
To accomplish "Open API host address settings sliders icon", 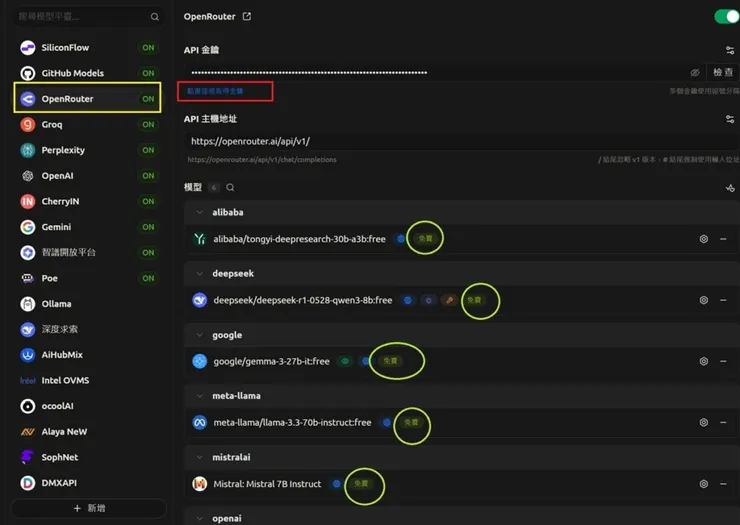I will coord(730,119).
